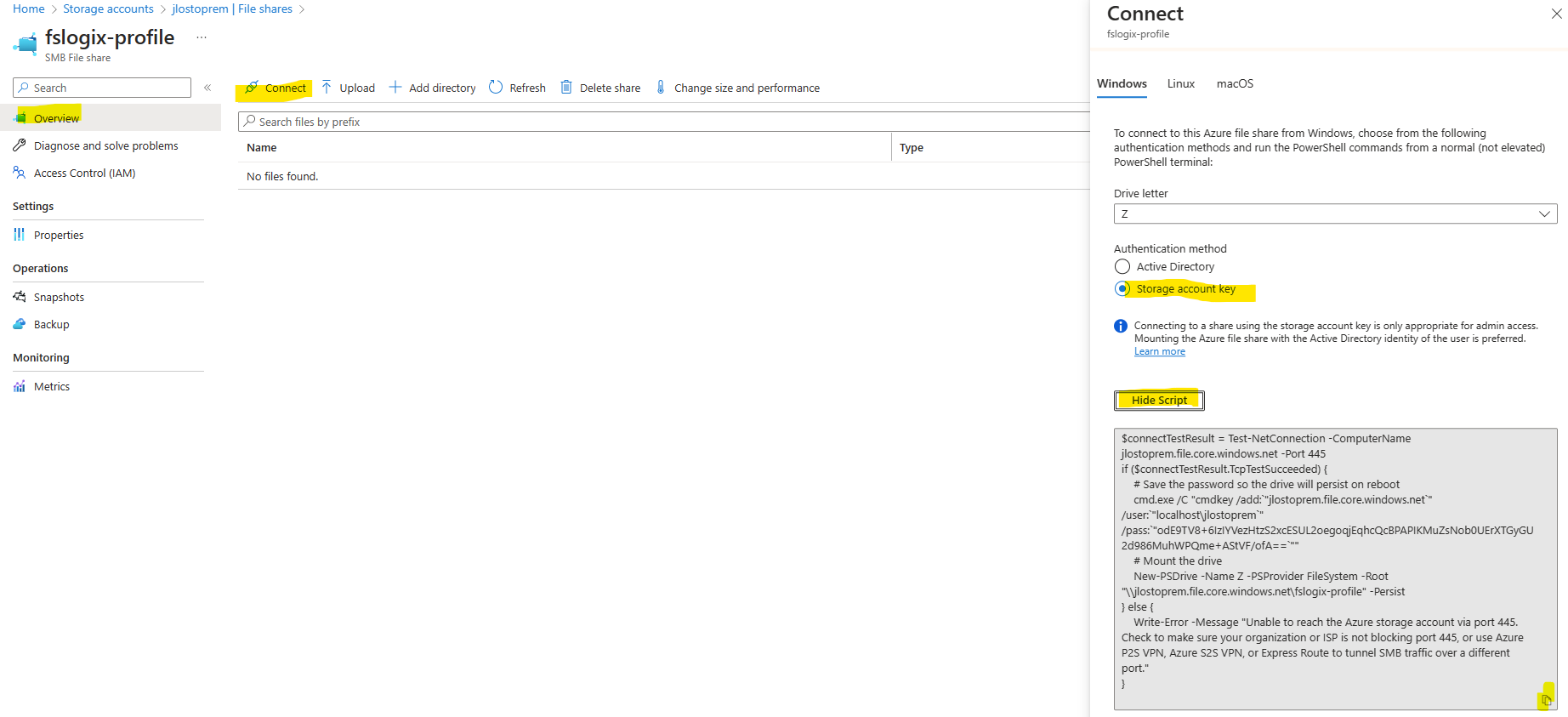
Task: Click the 'SMB File share' subtitle
Action: pyautogui.click(x=77, y=58)
